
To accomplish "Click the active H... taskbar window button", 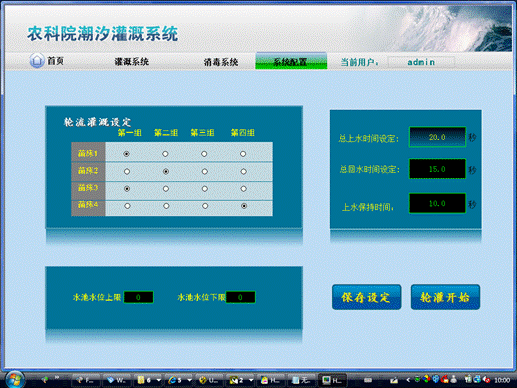I will pos(333,380).
